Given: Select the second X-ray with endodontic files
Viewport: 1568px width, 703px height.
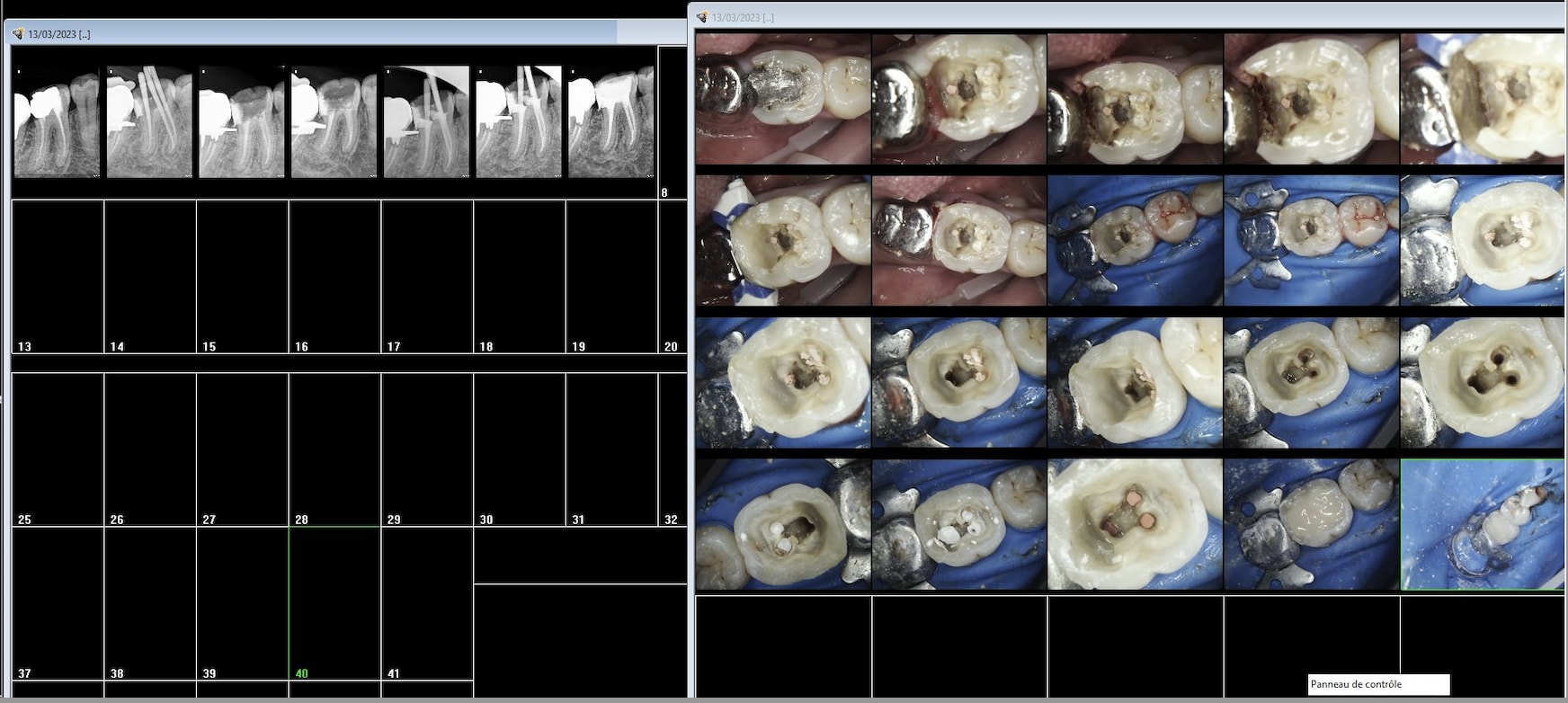Looking at the screenshot, I should 149,121.
